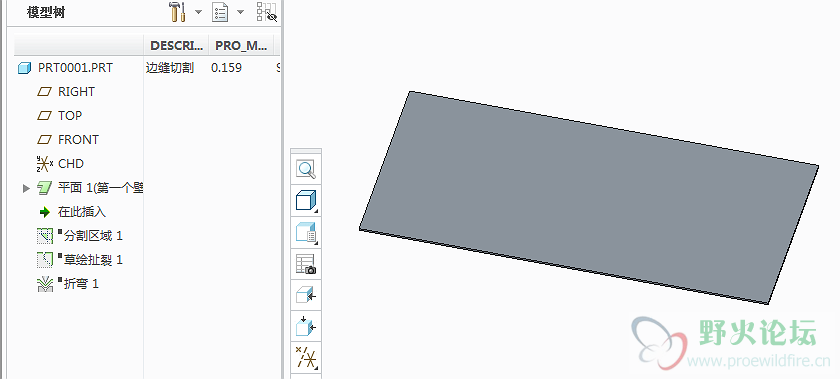Screen dimensions: 840x379
Task: Expand the 平面 1 first wall feature
Action: point(26,188)
